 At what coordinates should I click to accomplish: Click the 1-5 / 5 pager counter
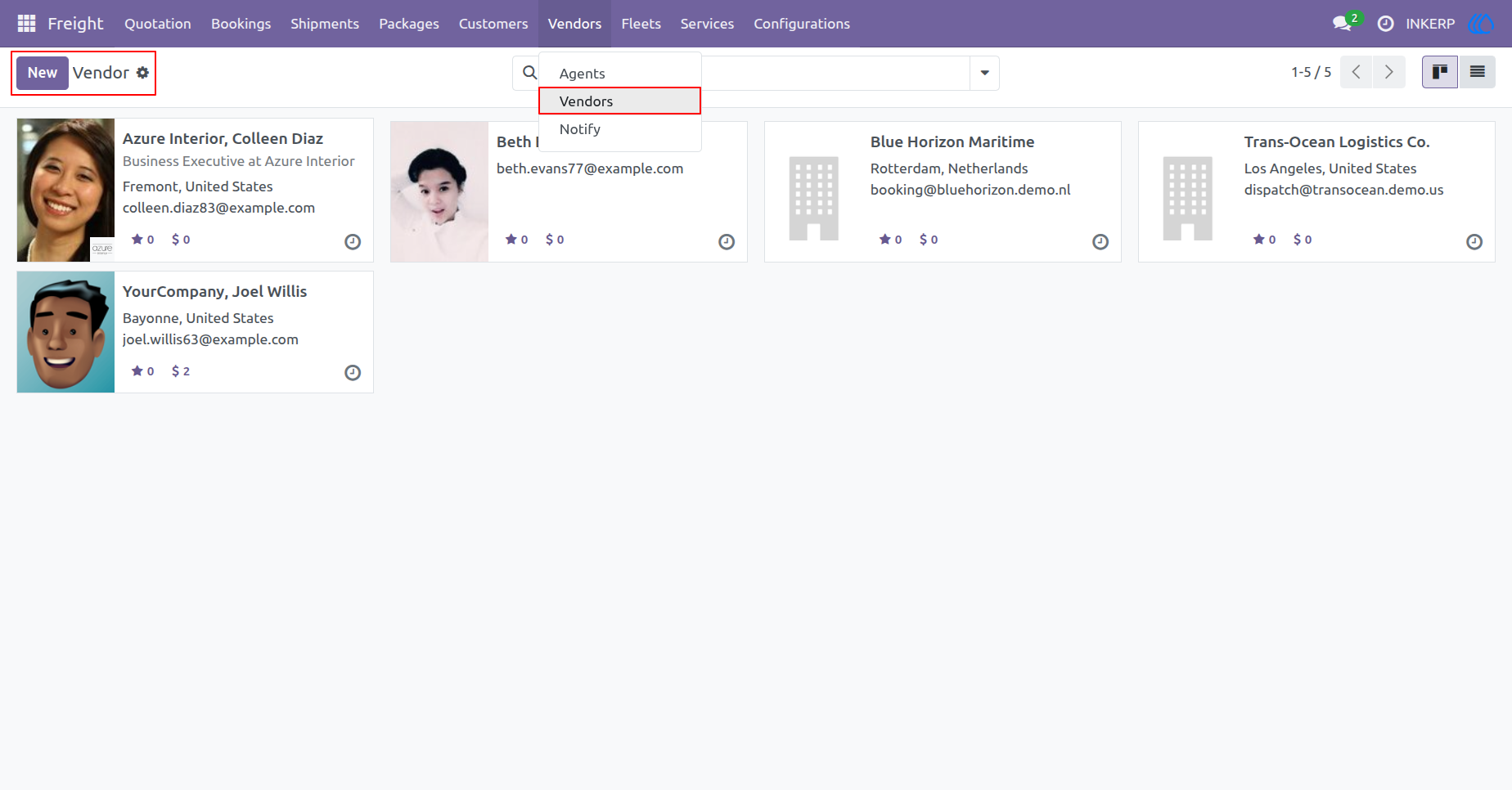pos(1312,72)
